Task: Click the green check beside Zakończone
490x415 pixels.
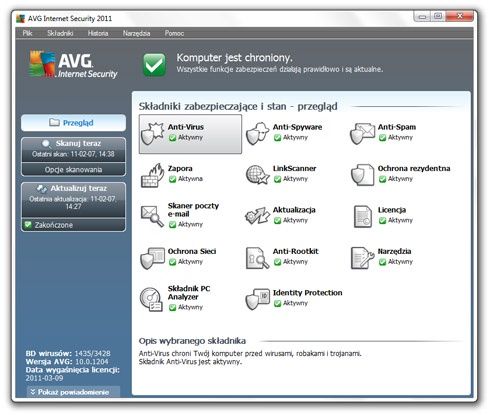Action: tap(28, 225)
